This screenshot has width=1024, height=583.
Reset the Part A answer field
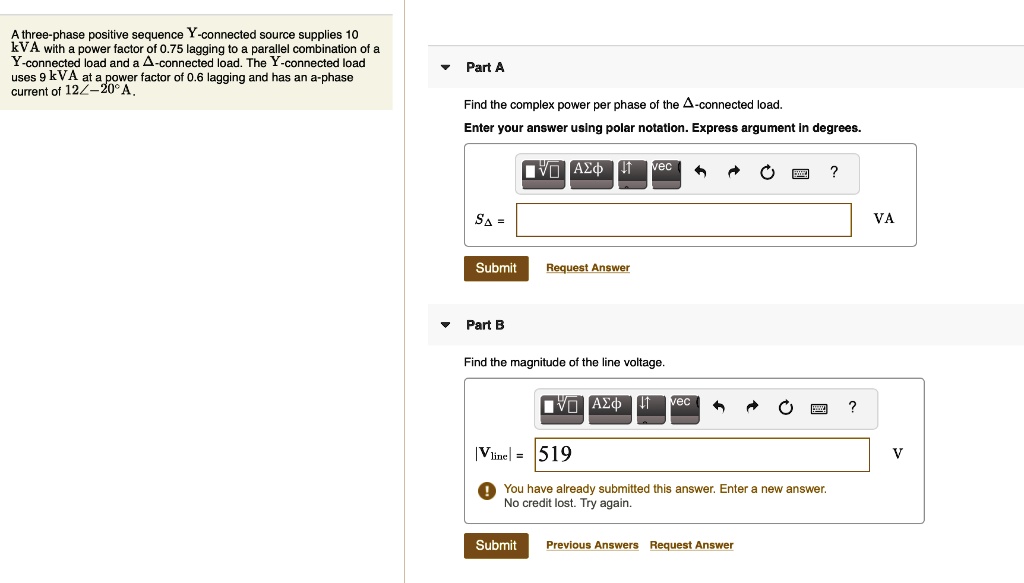[767, 173]
